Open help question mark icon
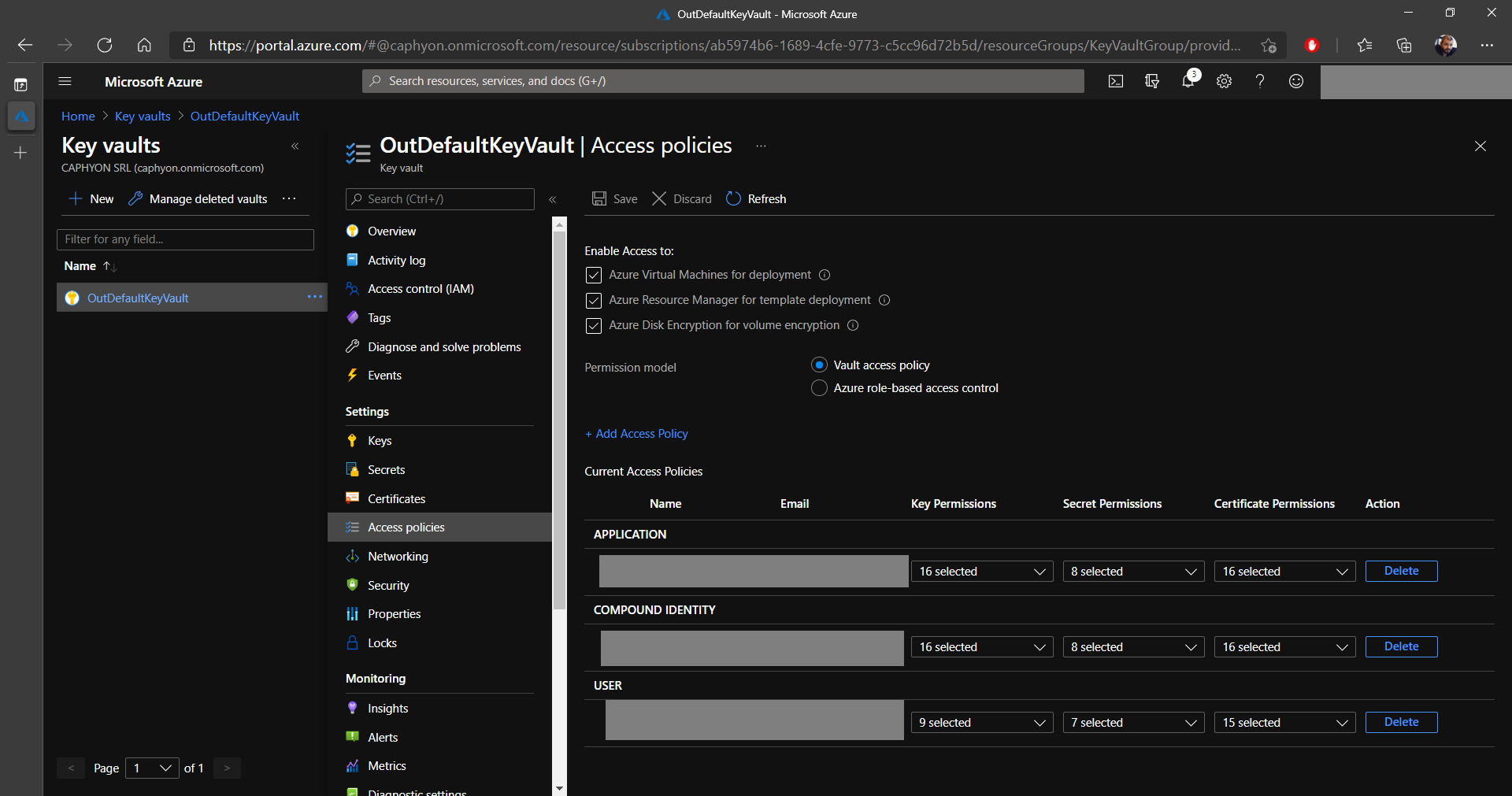The width and height of the screenshot is (1512, 796). 1260,81
